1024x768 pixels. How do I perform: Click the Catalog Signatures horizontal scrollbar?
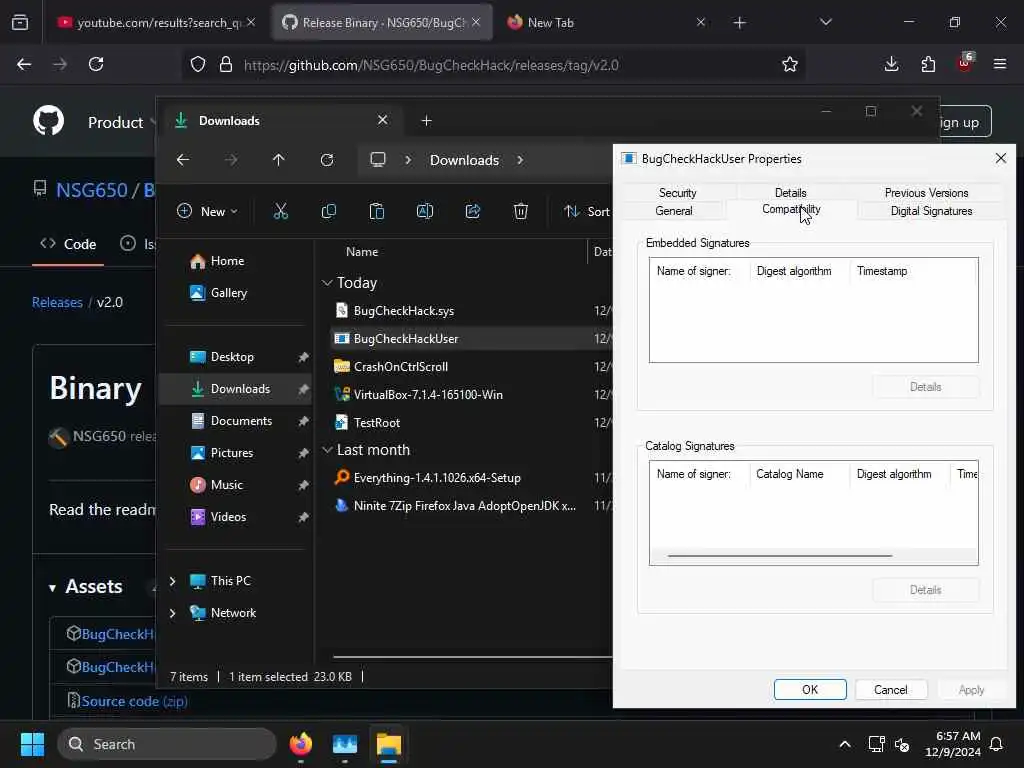(x=780, y=556)
